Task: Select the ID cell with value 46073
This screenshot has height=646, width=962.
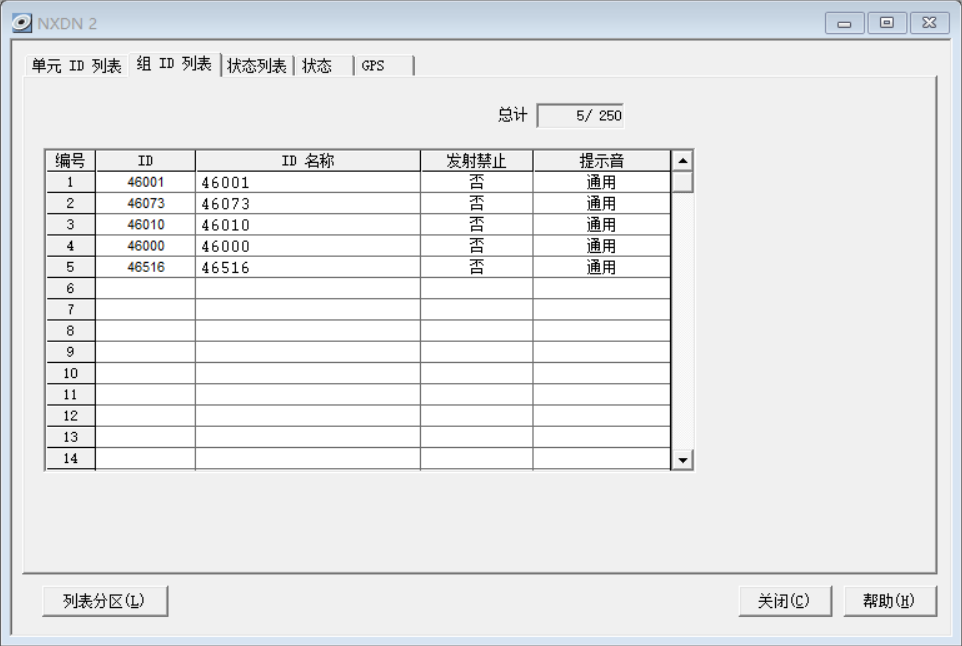Action: 146,204
